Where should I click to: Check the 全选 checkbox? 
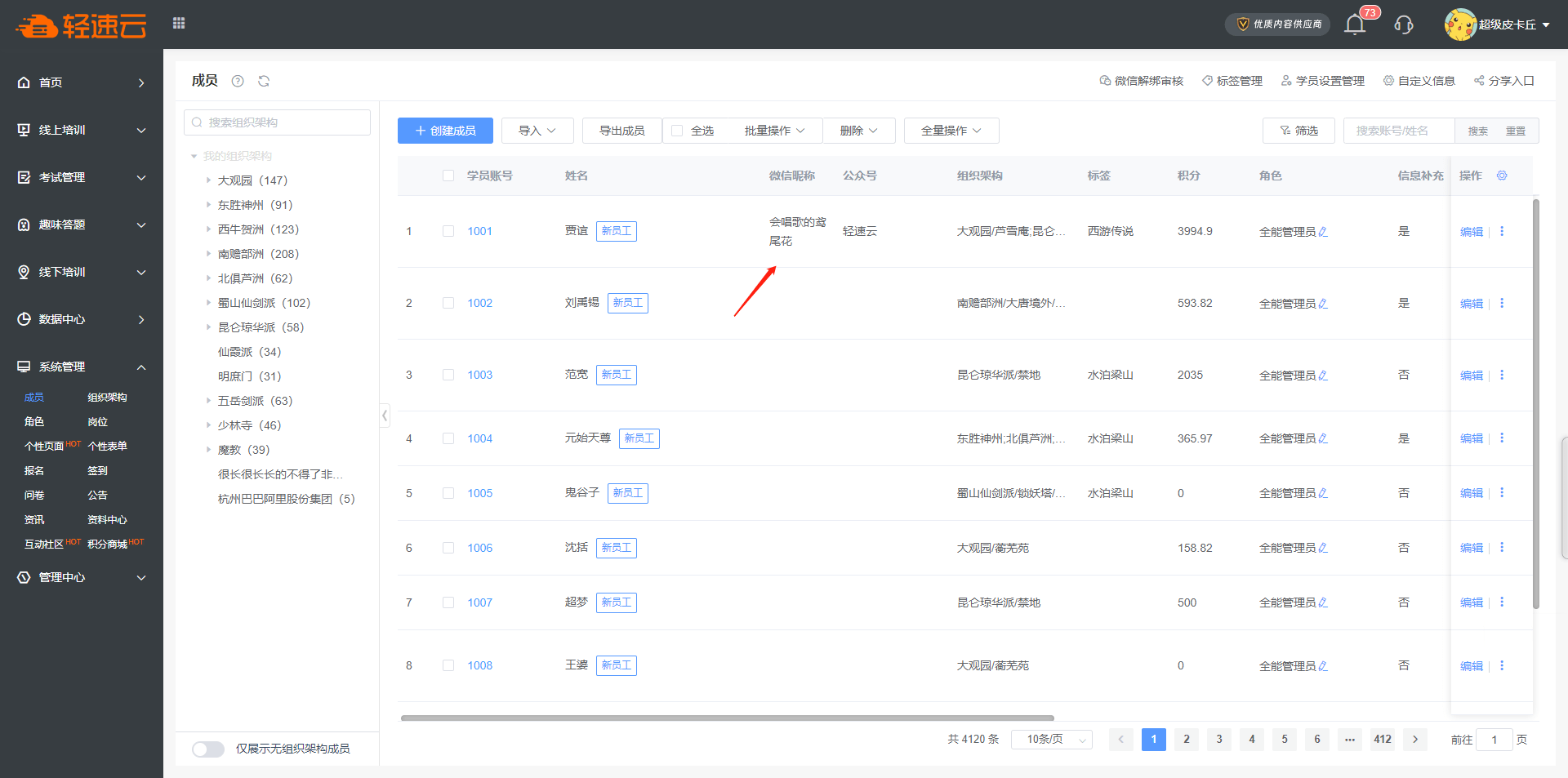pos(677,131)
